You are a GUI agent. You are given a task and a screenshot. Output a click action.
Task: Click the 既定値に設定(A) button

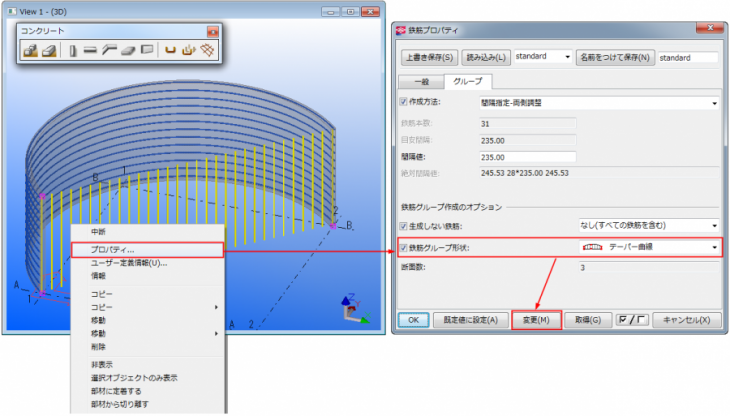(471, 320)
